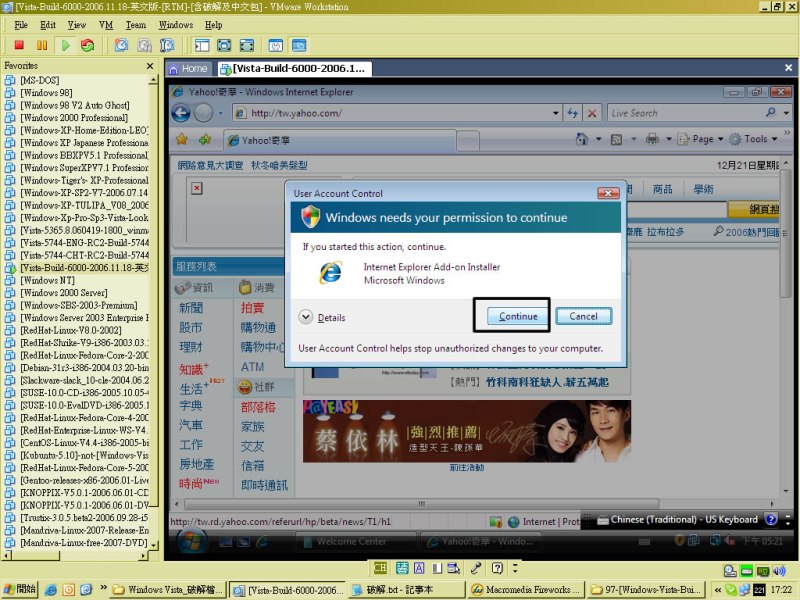Select [MS-DOS] in Favorites list

40,80
